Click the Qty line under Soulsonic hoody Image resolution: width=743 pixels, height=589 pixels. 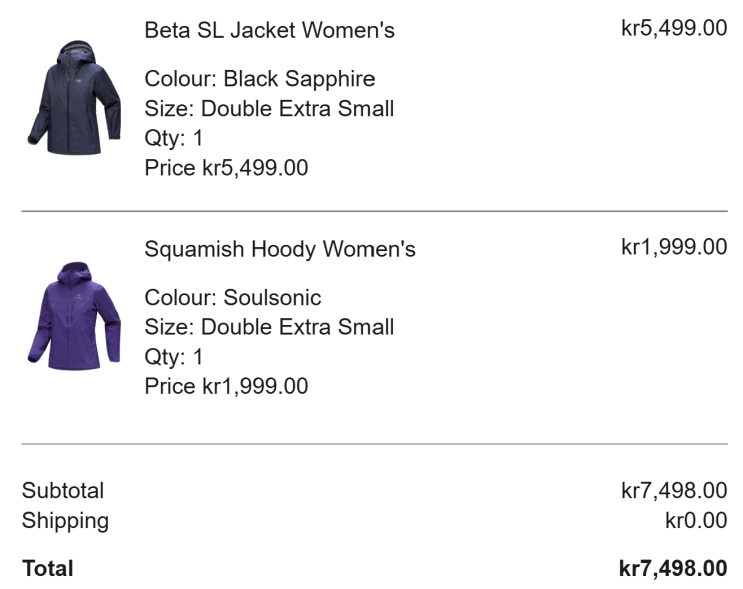pos(174,357)
